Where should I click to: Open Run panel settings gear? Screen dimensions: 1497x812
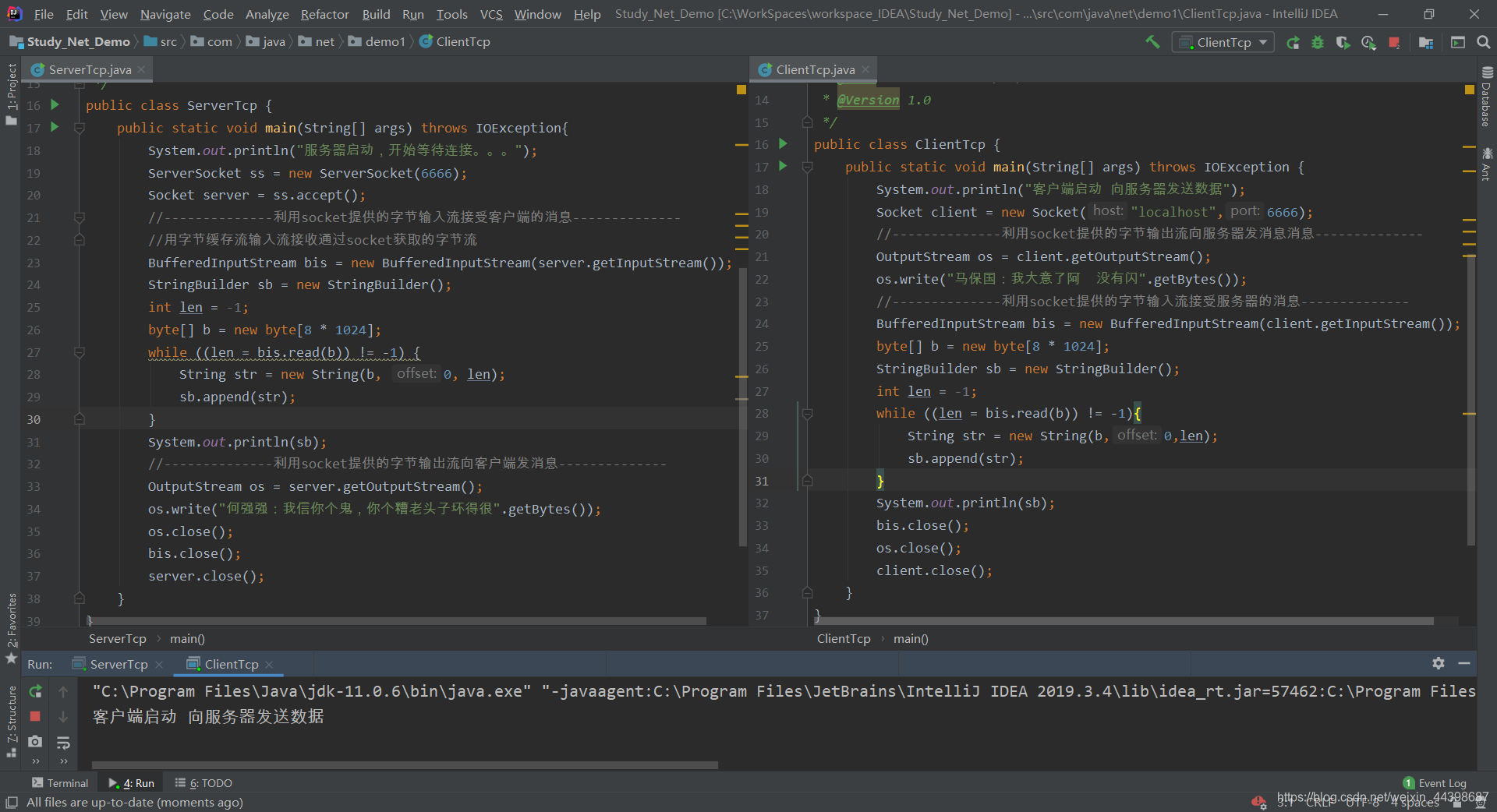click(x=1439, y=663)
